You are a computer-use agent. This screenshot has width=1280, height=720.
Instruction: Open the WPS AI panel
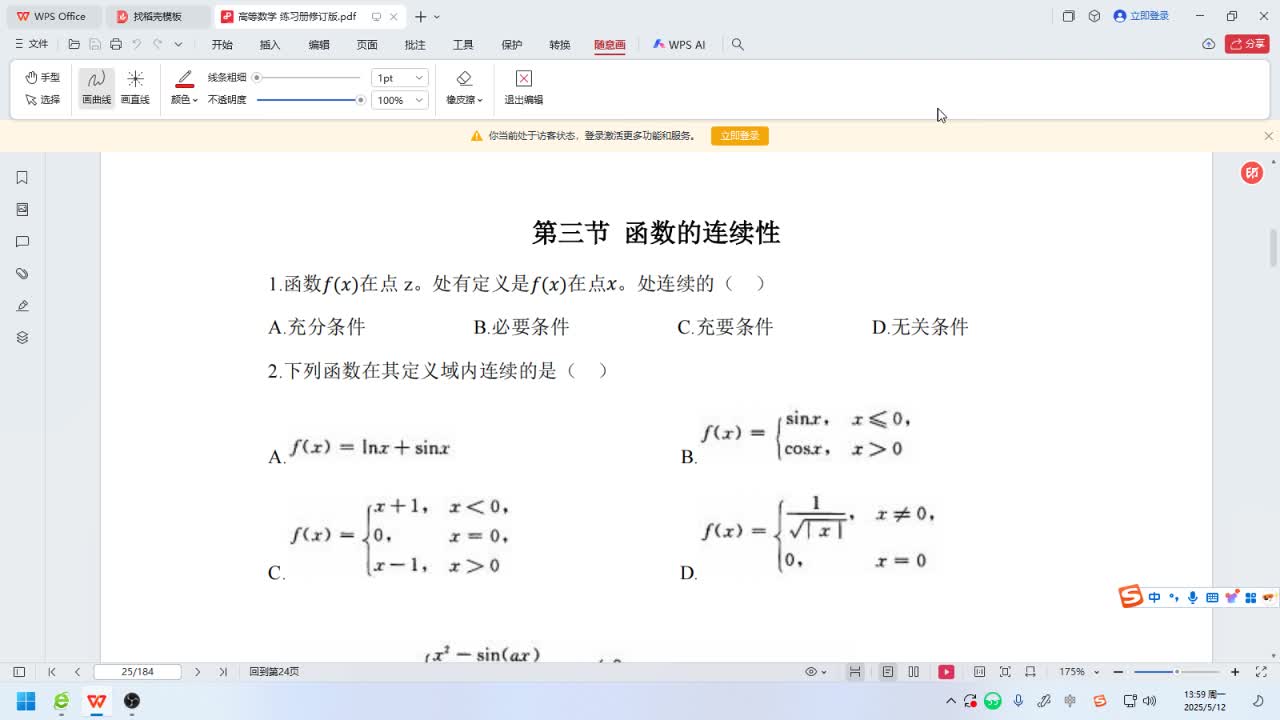pyautogui.click(x=679, y=45)
